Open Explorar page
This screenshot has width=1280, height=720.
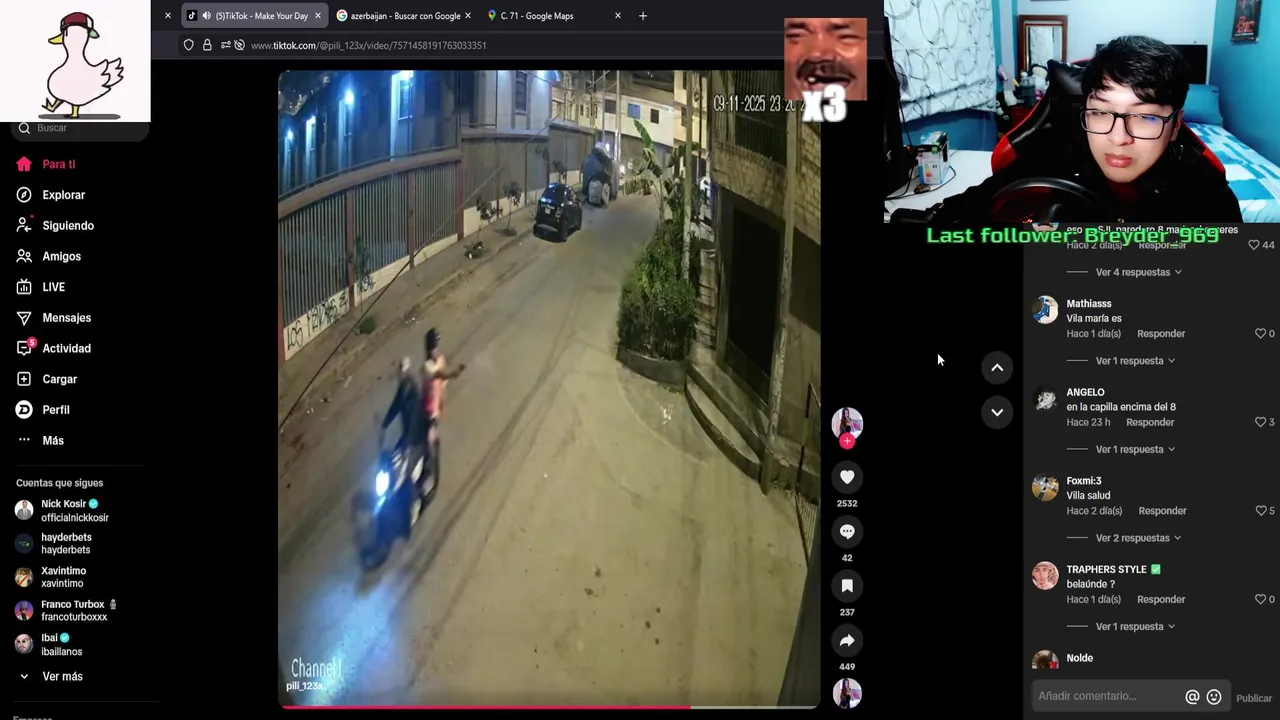pos(63,195)
